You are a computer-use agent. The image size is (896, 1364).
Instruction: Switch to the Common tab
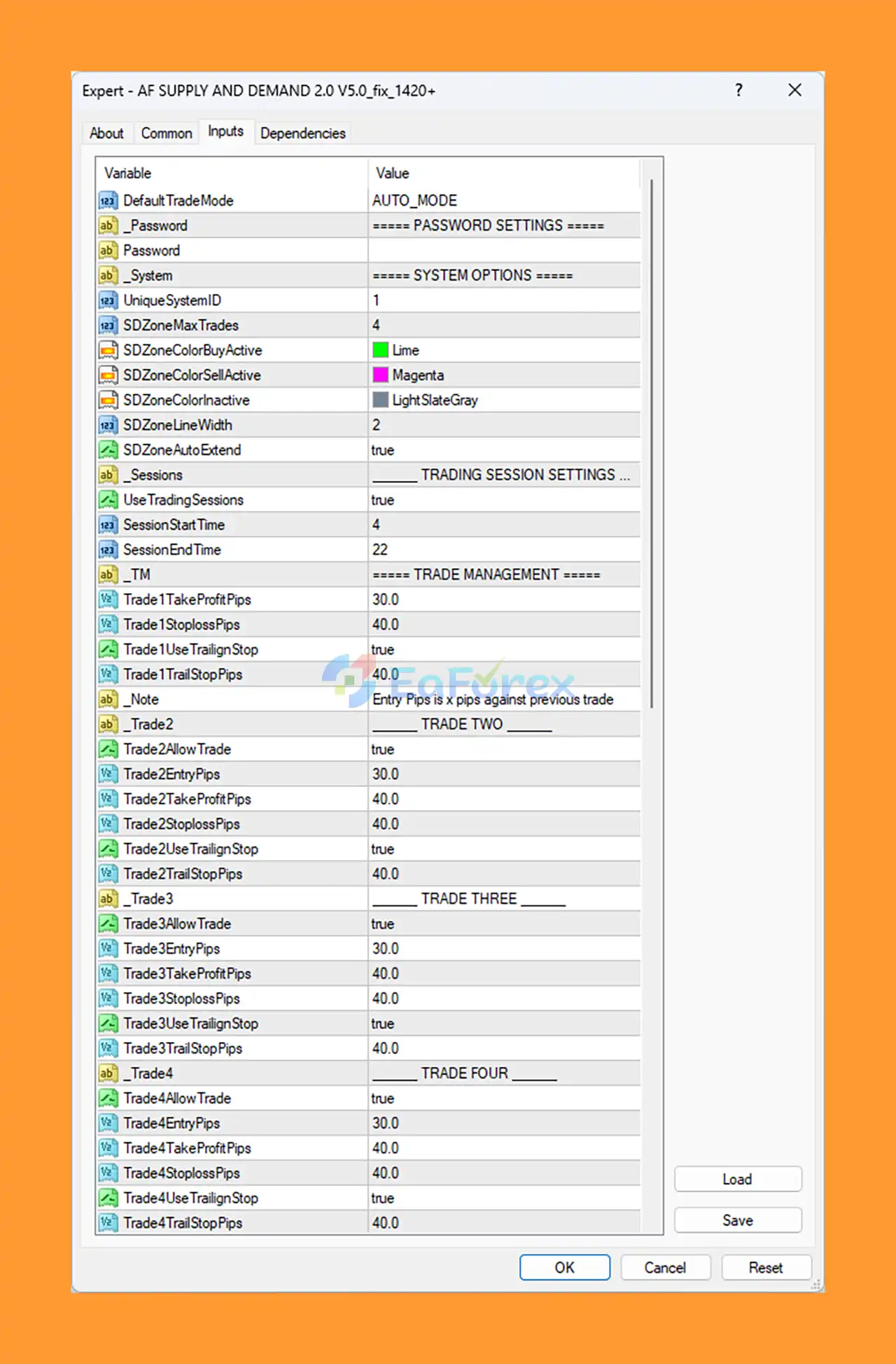[x=167, y=133]
